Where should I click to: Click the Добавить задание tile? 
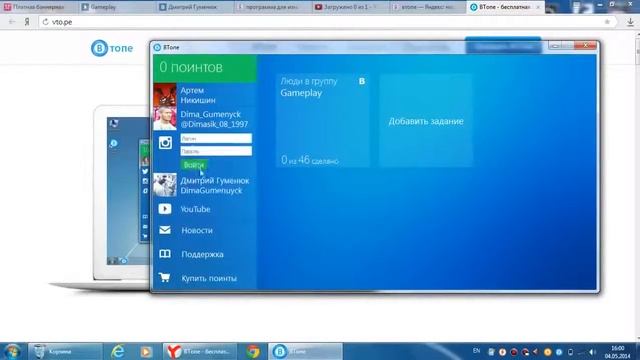[426, 121]
